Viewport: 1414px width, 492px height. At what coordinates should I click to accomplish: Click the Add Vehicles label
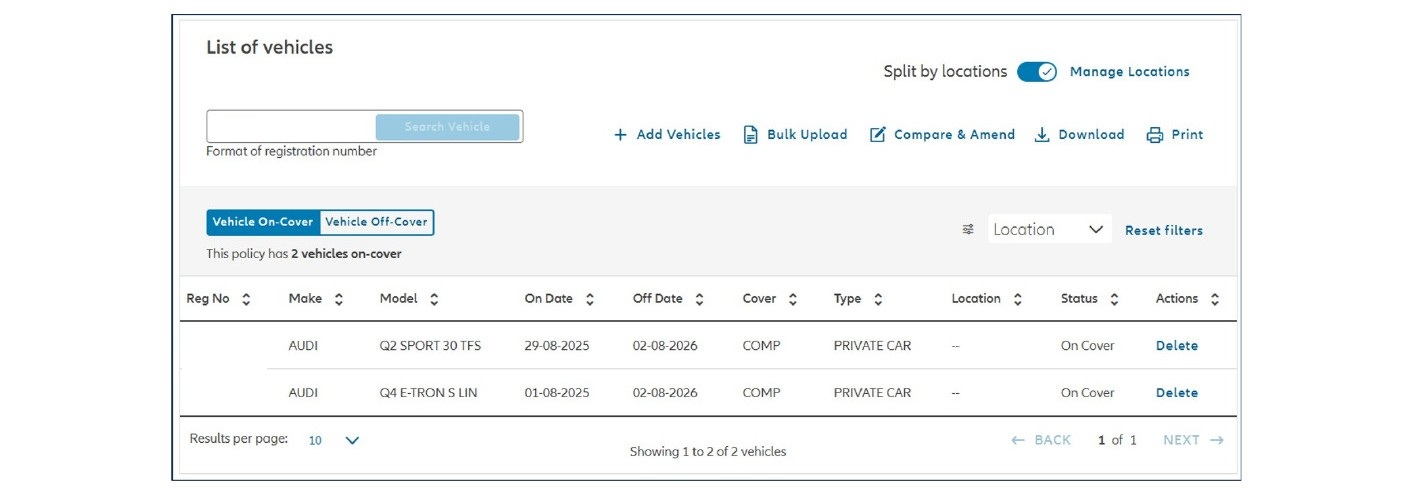click(678, 134)
